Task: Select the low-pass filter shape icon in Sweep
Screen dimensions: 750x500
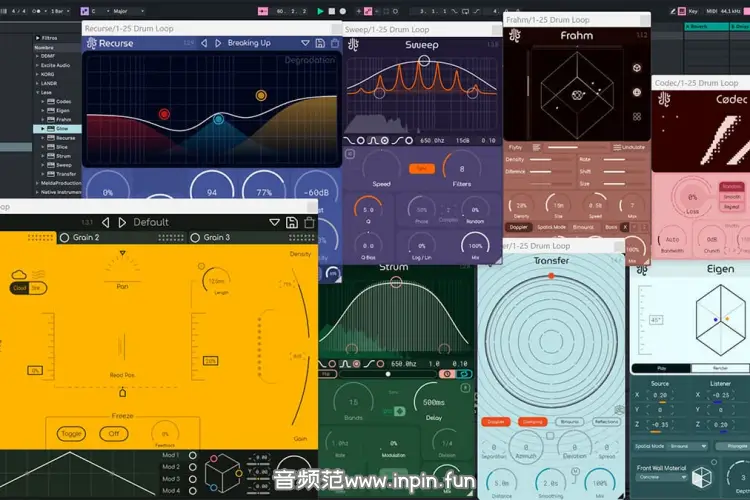Action: click(350, 141)
